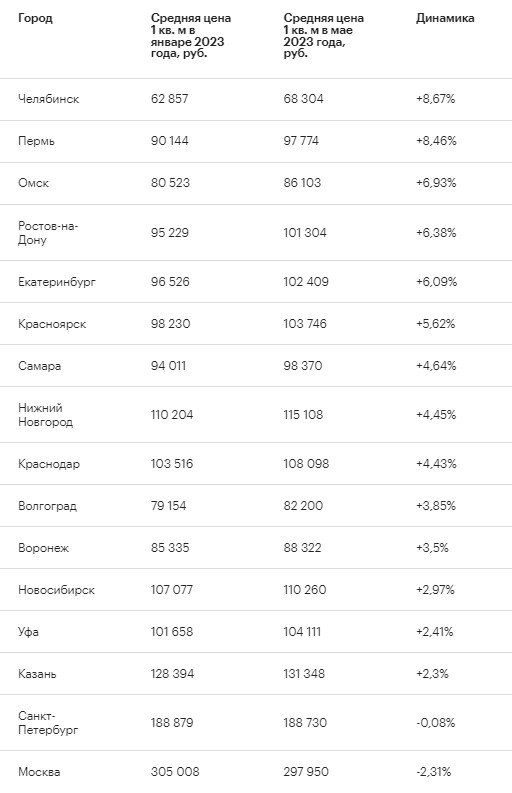The height and width of the screenshot is (793, 512).
Task: Select Нижний Новгород January price 110 204
Action: [x=172, y=415]
